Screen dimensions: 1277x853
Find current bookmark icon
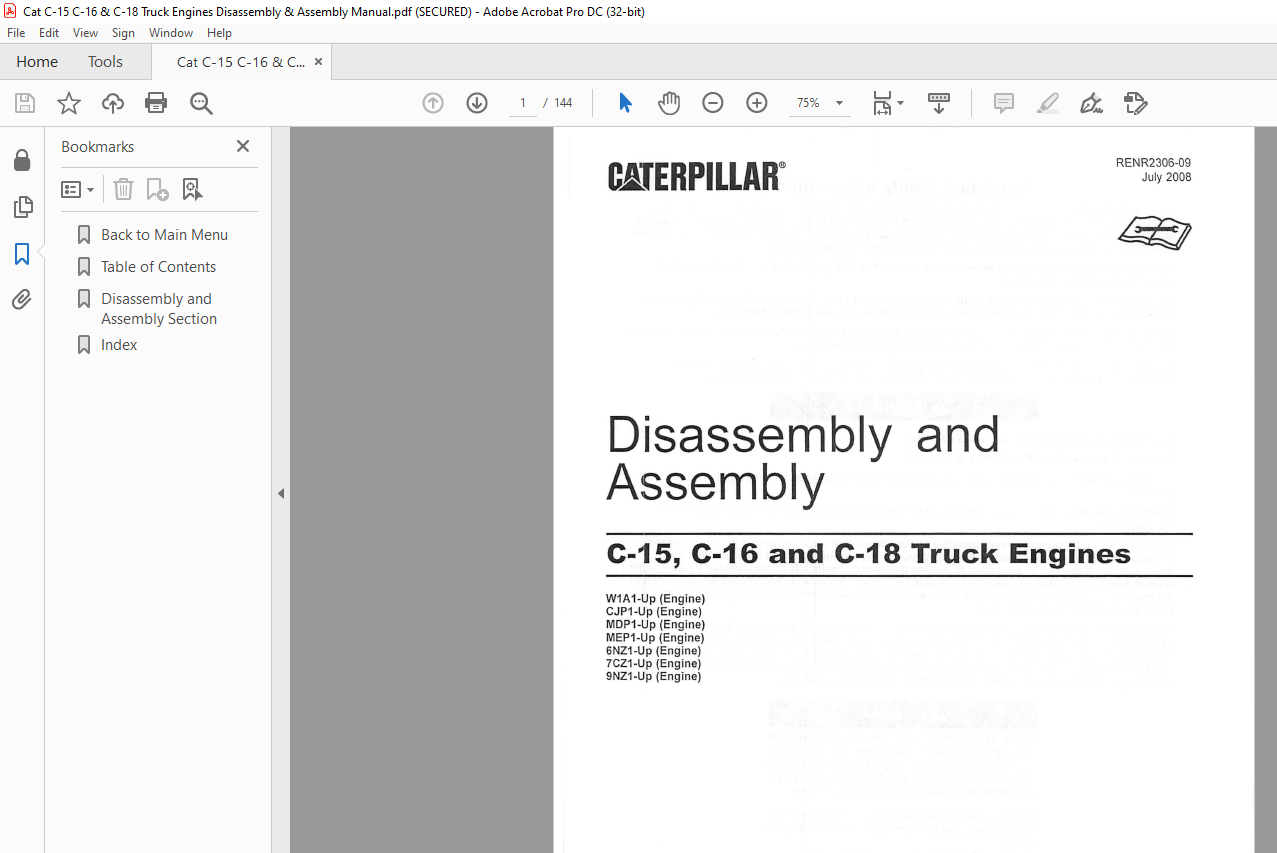(x=192, y=189)
